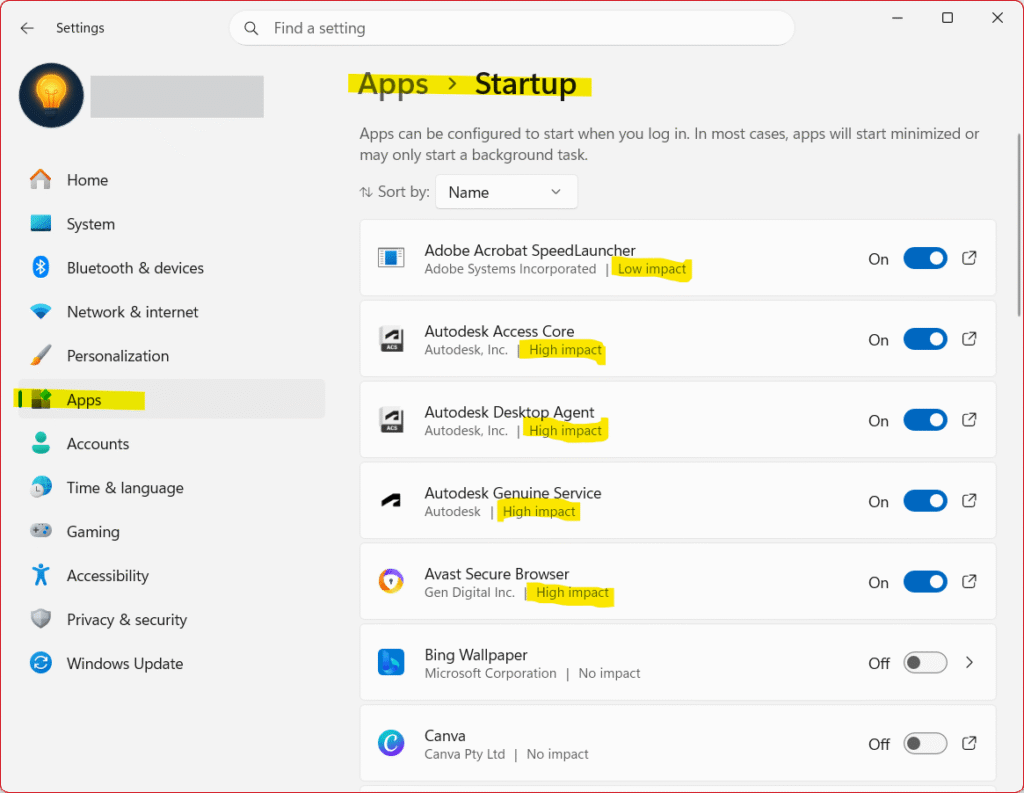This screenshot has height=793, width=1024.
Task: Click the Home house icon
Action: 40,180
